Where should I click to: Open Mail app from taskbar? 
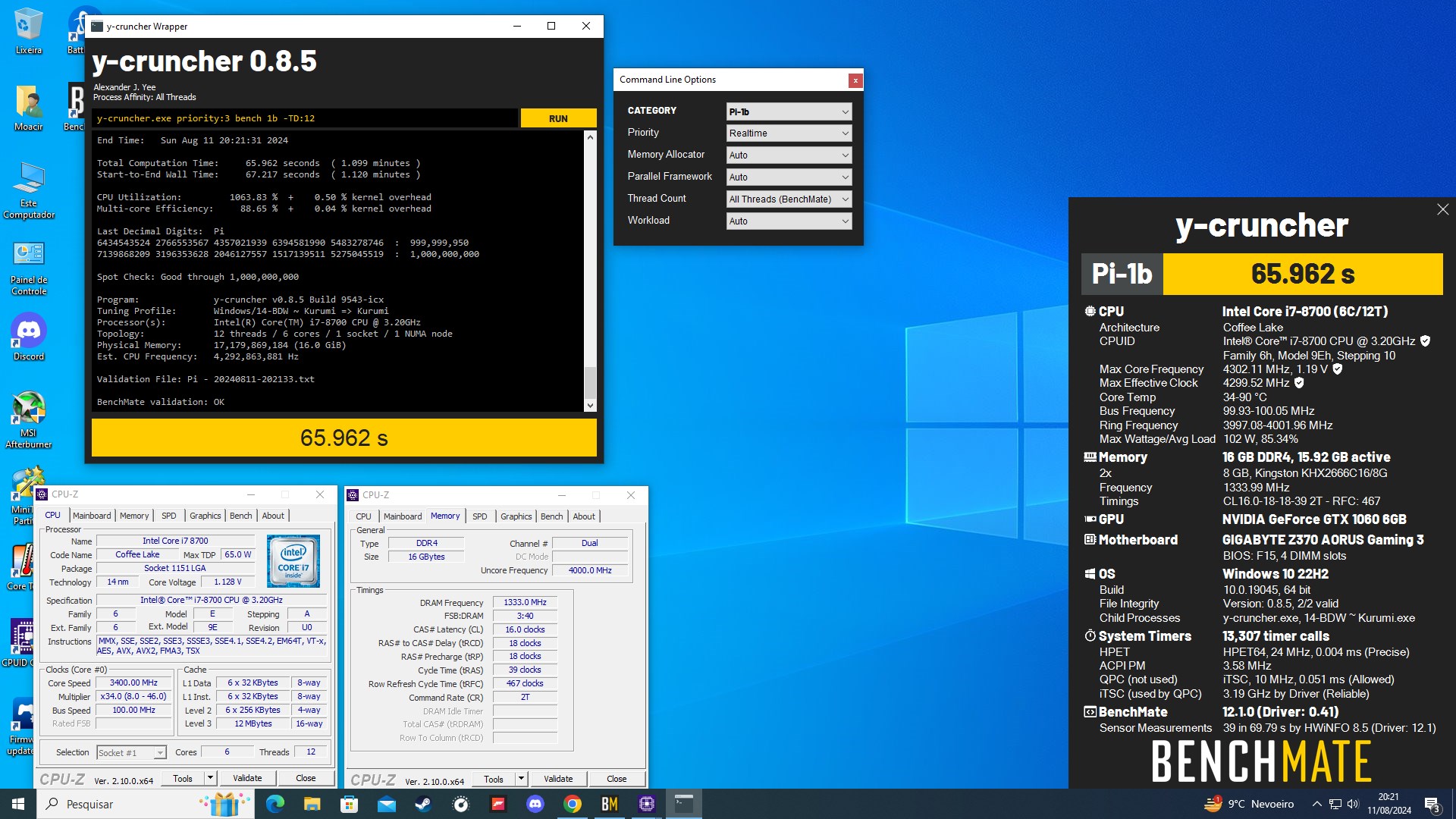point(386,804)
